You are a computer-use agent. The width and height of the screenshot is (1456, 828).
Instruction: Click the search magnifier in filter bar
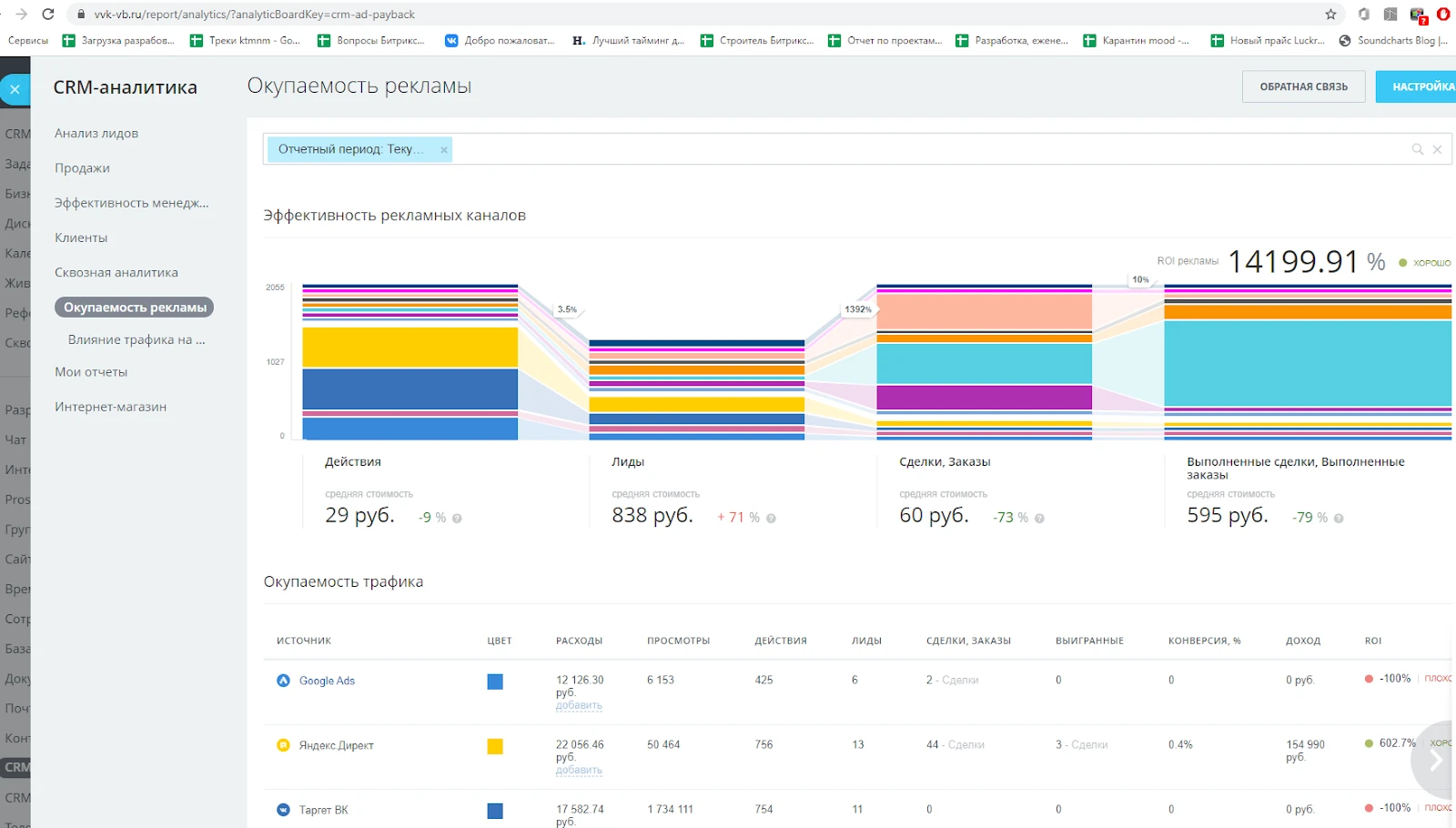pyautogui.click(x=1417, y=149)
